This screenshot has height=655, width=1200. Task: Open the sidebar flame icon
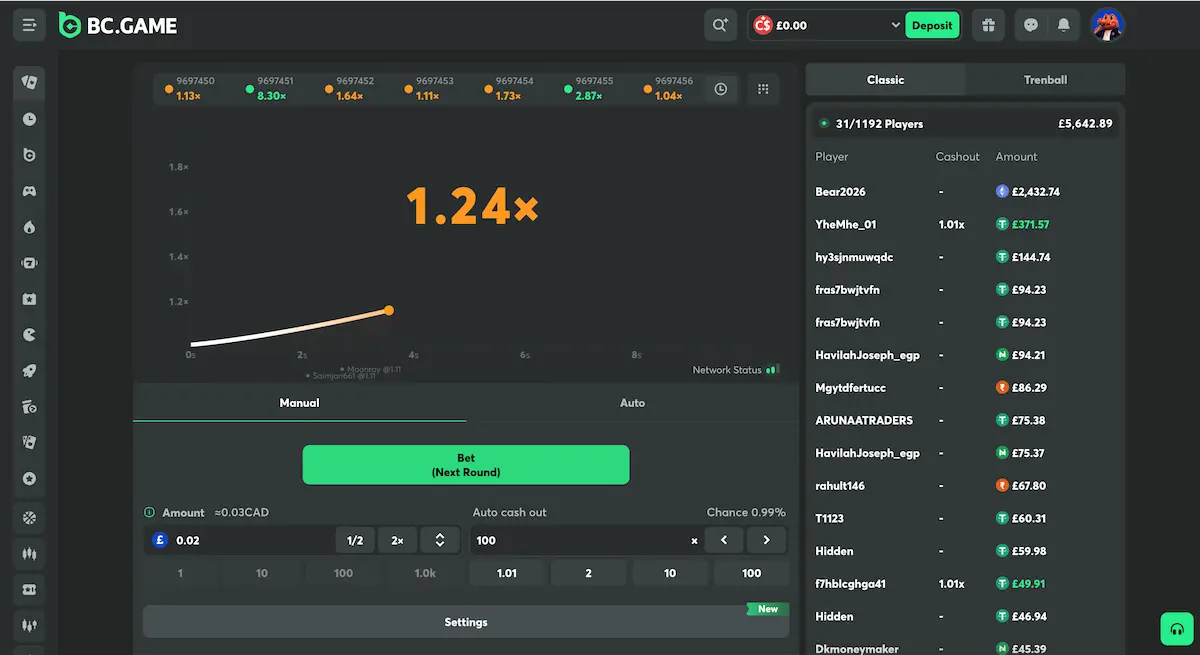29,227
